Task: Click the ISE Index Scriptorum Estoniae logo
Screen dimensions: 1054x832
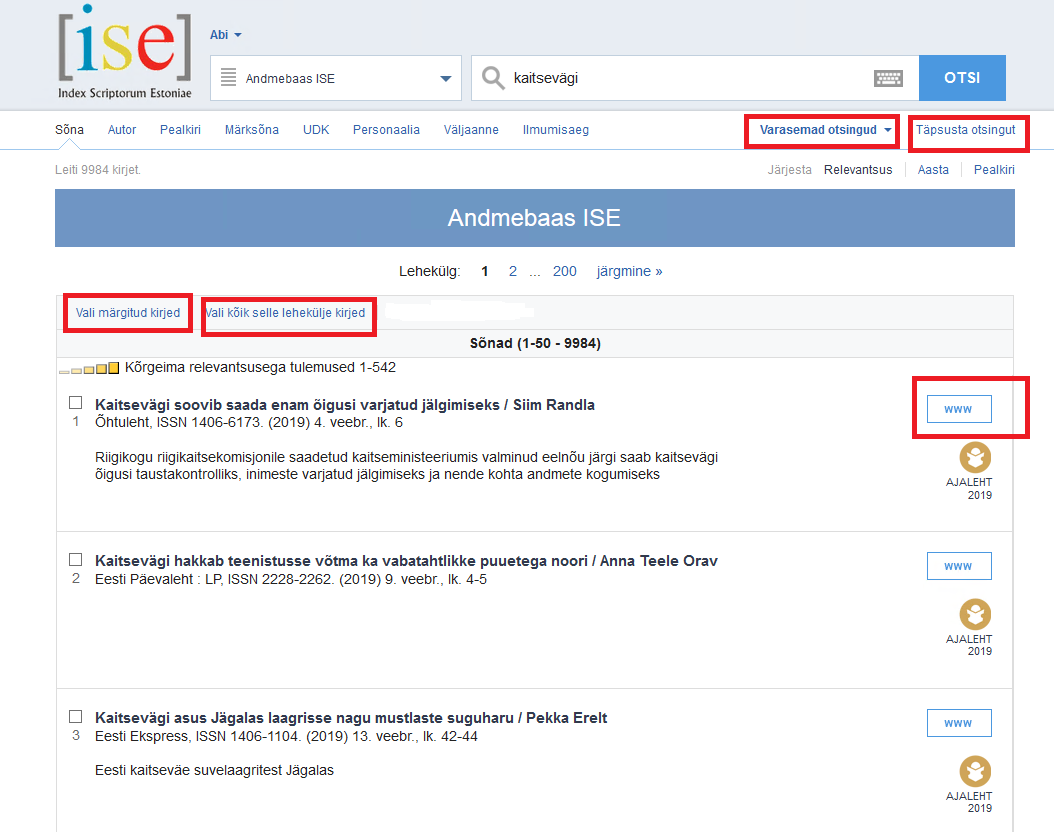Action: pyautogui.click(x=125, y=52)
